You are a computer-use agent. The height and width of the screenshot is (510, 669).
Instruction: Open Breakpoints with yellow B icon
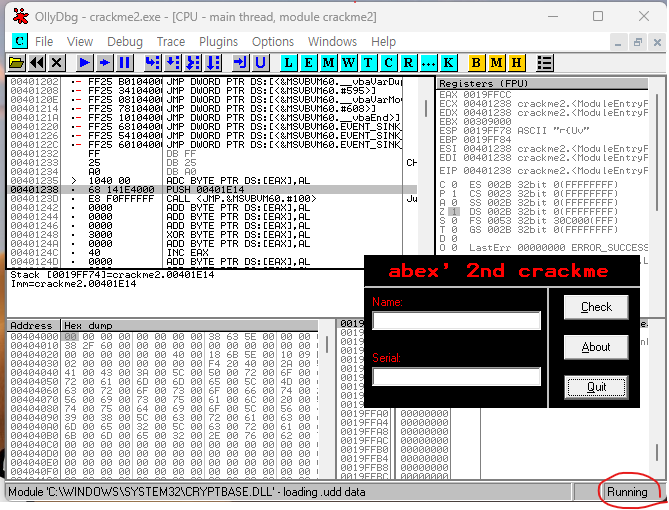click(476, 63)
